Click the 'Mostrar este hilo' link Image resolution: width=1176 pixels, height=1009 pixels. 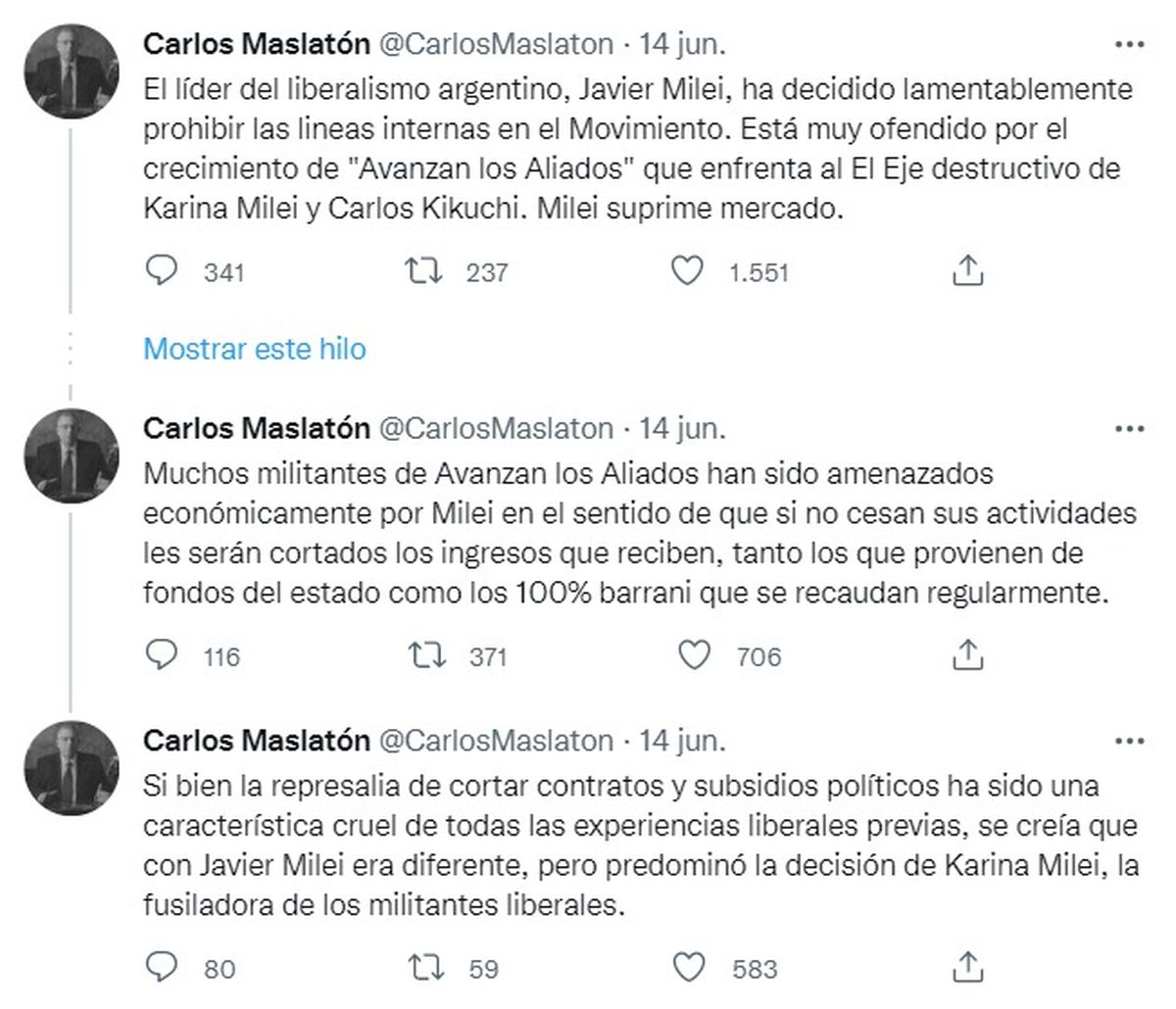pyautogui.click(x=254, y=349)
